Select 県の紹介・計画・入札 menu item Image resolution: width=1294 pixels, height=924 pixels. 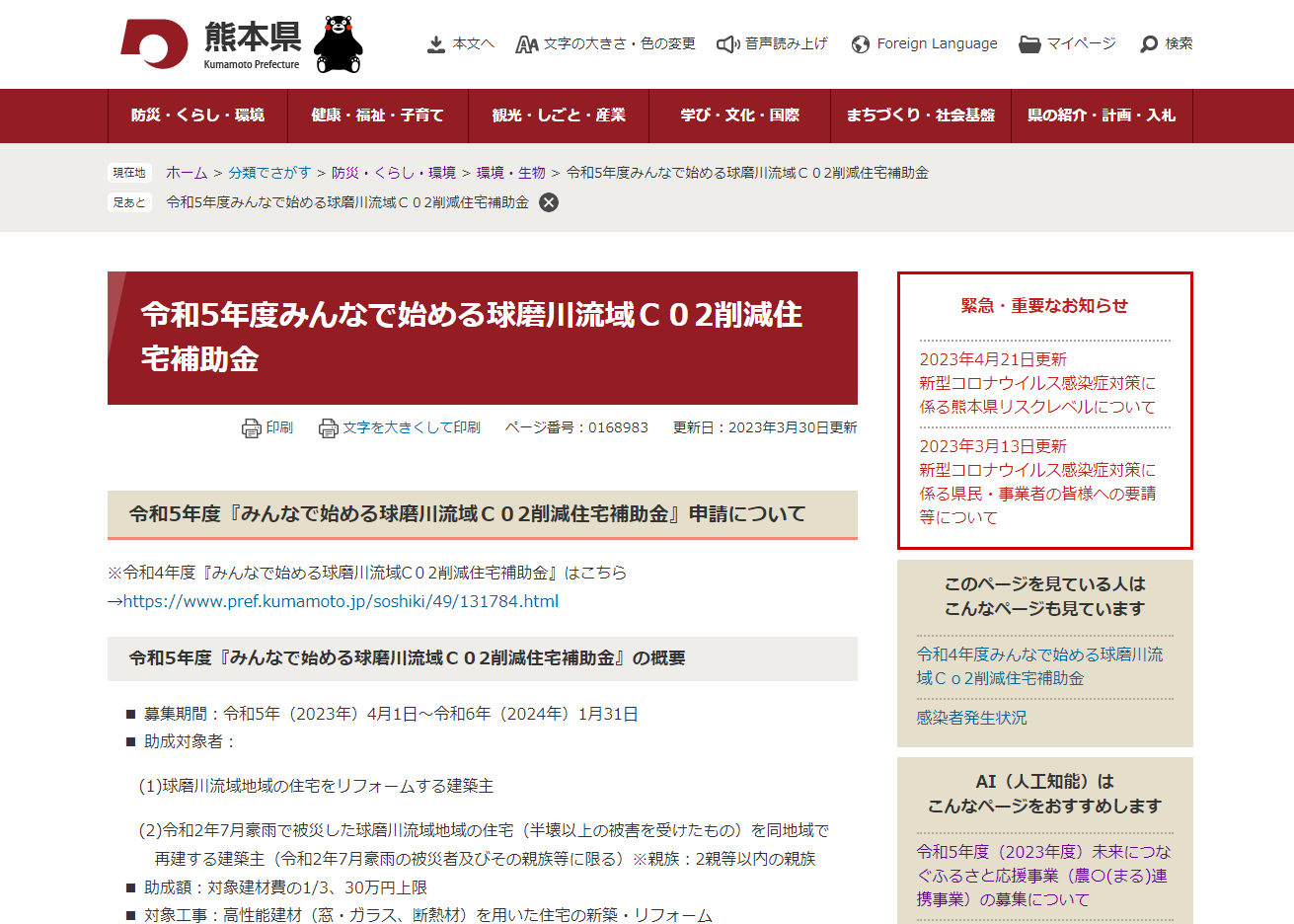click(x=1102, y=115)
